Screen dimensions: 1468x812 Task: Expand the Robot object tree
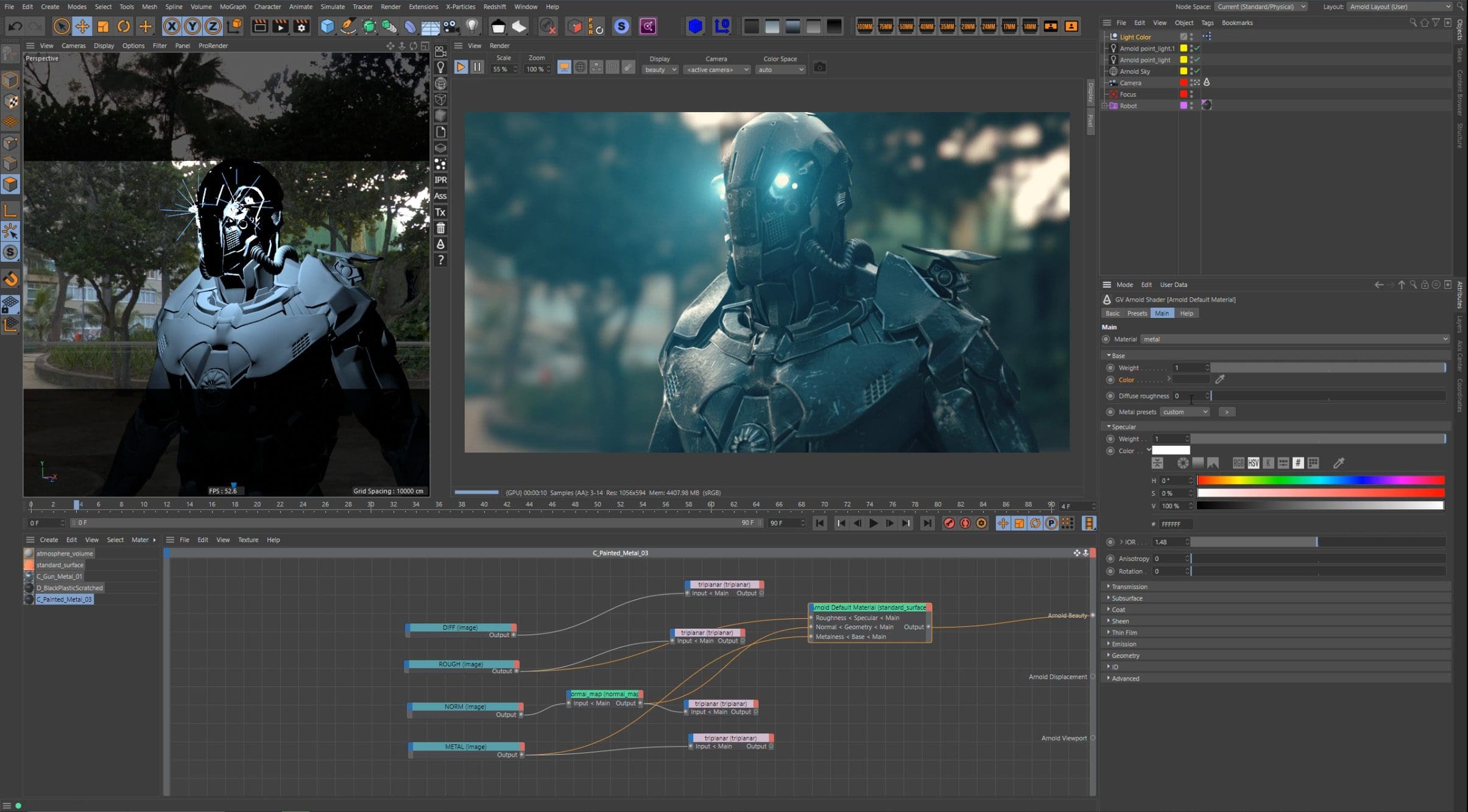[1105, 105]
